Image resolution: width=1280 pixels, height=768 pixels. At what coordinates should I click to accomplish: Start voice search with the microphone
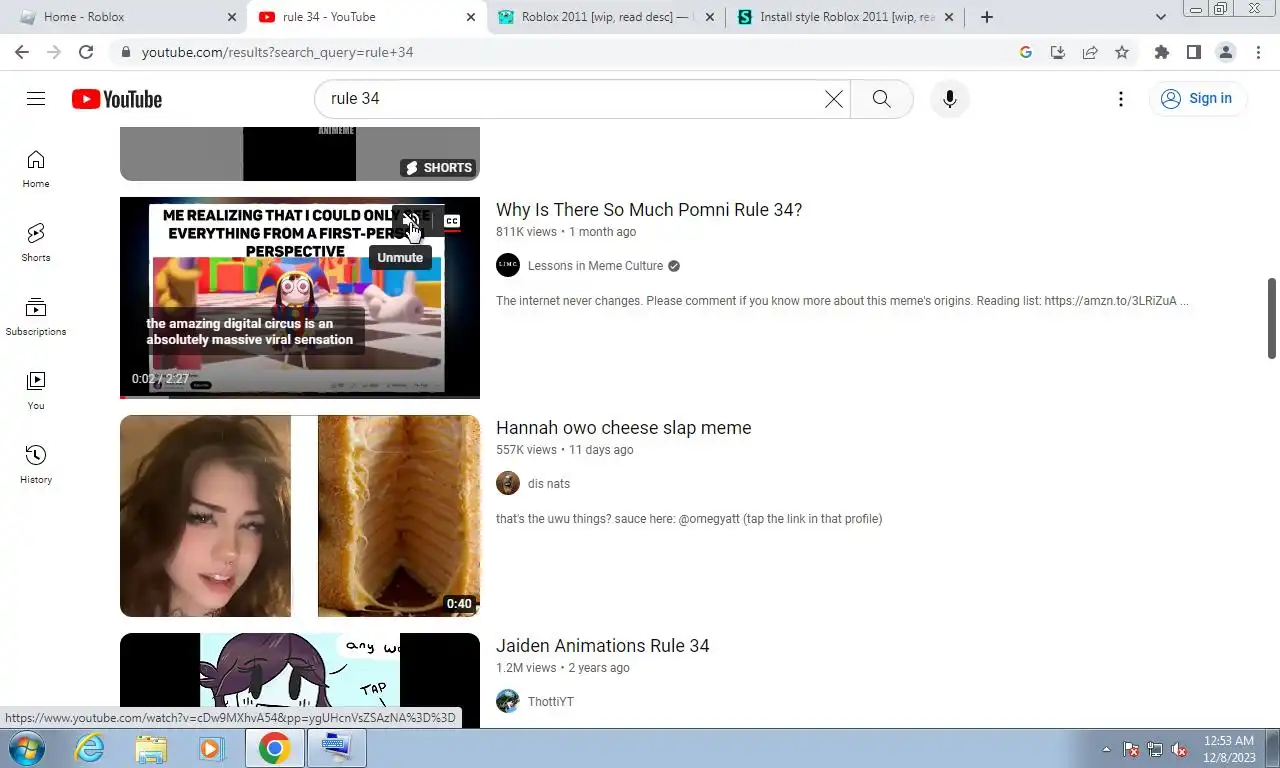point(950,98)
